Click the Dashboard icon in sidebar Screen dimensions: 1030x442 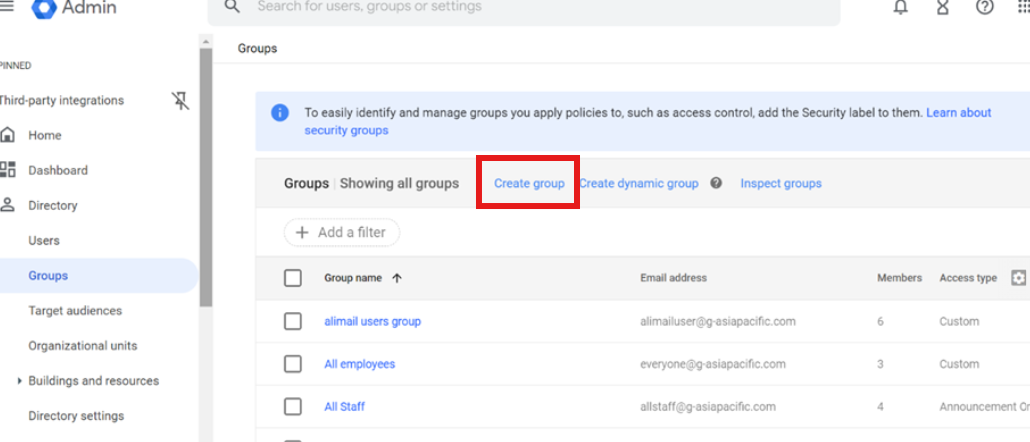tap(8, 170)
